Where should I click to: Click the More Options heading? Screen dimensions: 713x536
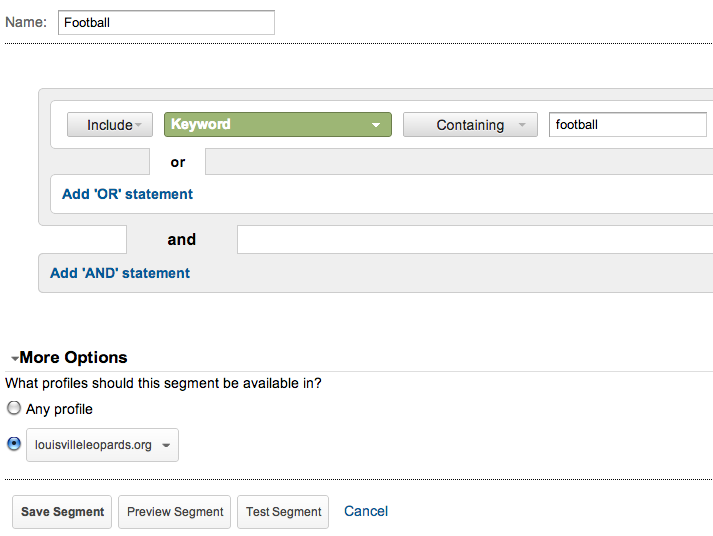(x=73, y=357)
